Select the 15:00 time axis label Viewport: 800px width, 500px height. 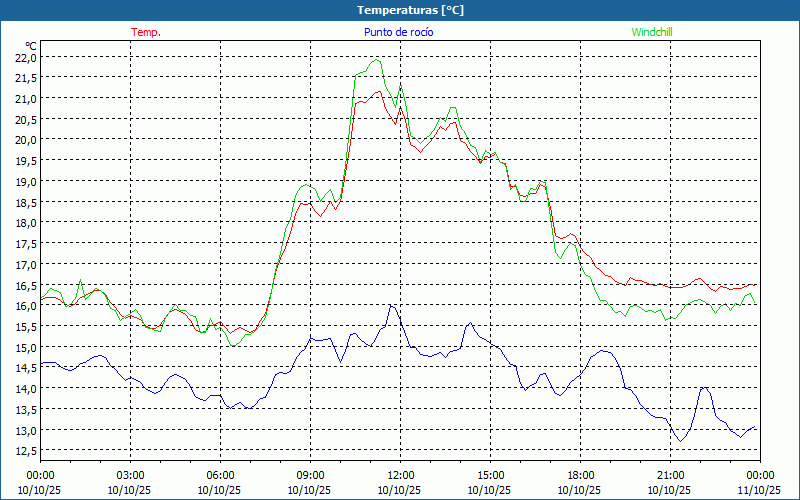click(x=490, y=475)
